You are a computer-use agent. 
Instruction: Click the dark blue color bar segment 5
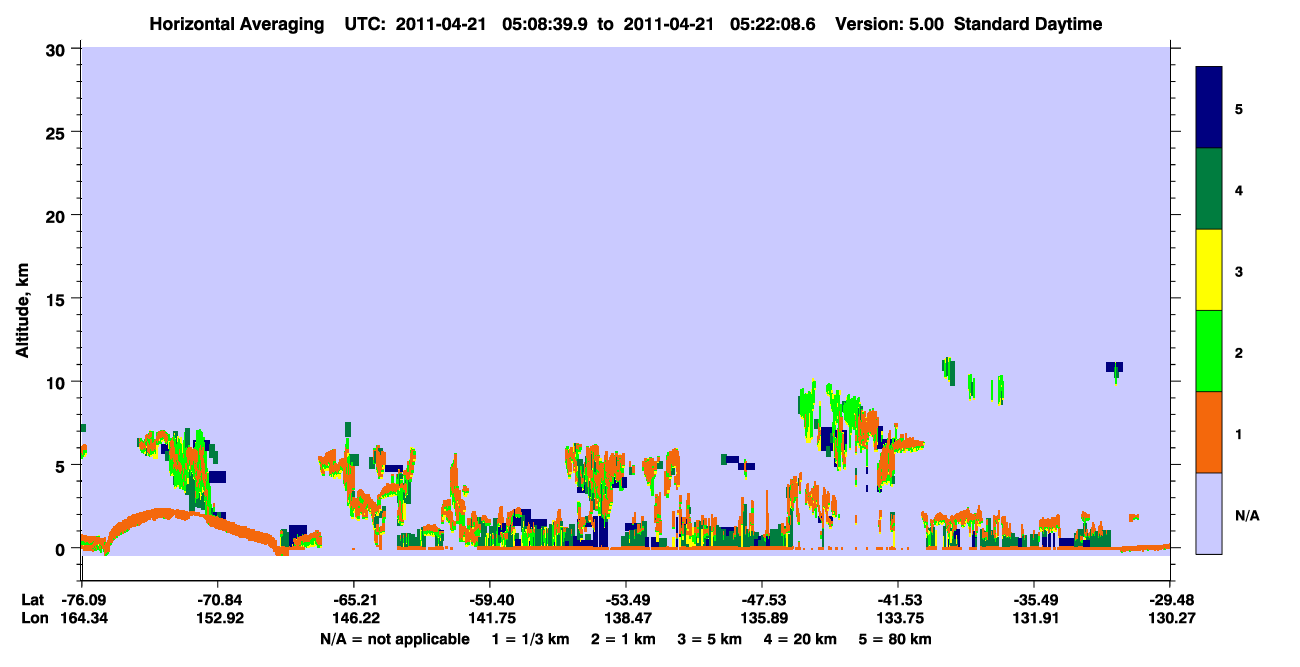tap(1209, 107)
